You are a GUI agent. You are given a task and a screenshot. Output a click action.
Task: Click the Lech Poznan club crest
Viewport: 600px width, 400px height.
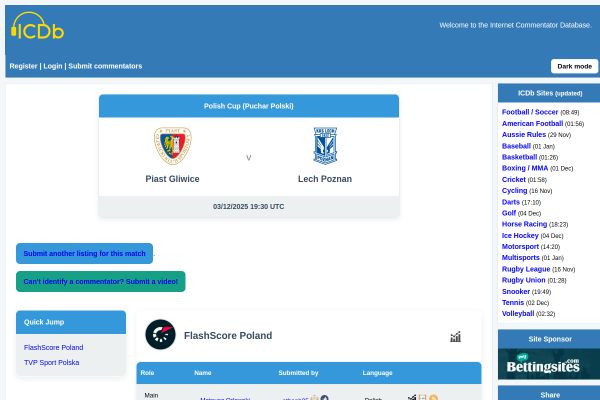[325, 146]
